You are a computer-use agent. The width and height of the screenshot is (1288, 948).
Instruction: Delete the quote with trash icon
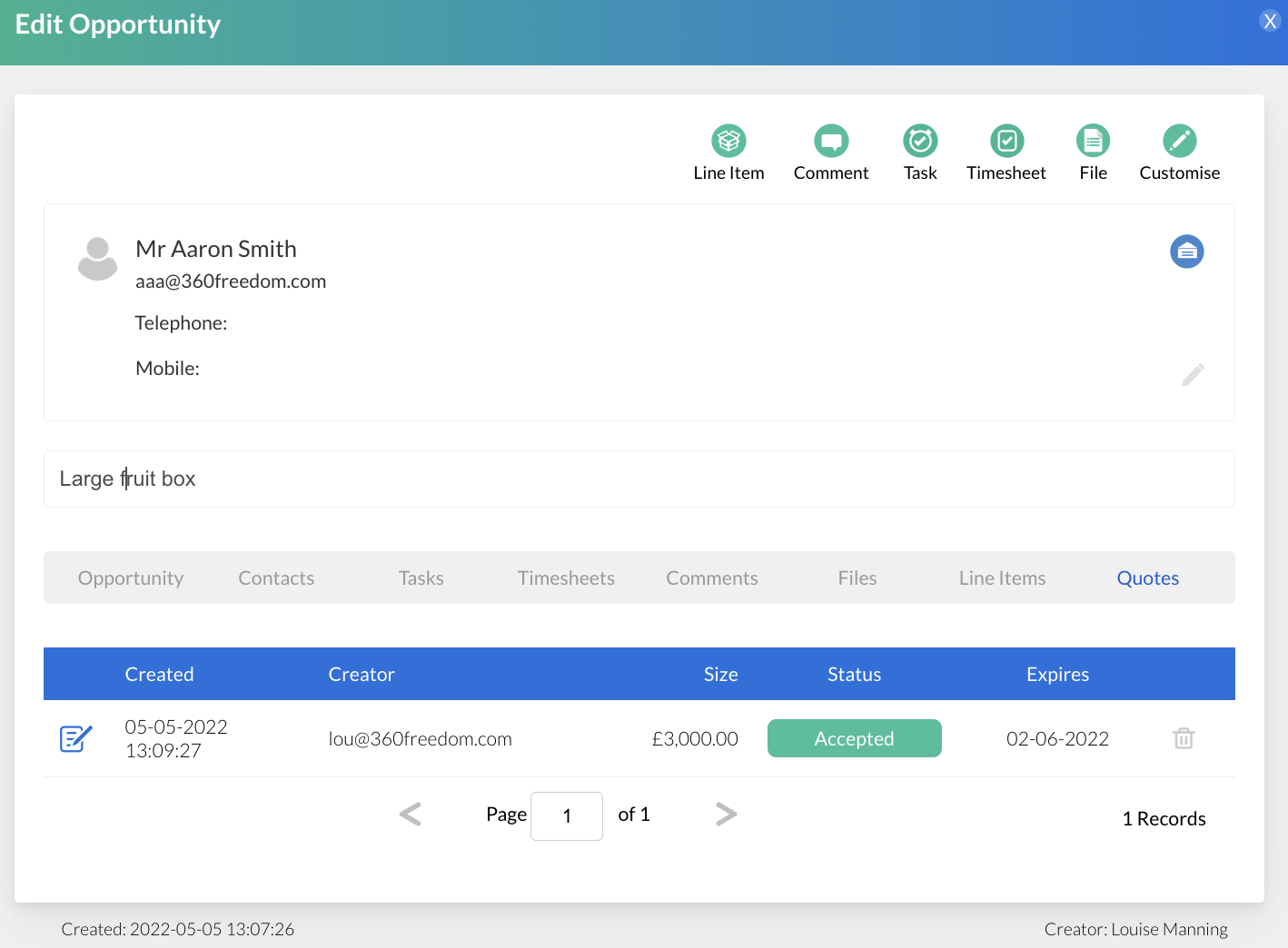(x=1183, y=739)
